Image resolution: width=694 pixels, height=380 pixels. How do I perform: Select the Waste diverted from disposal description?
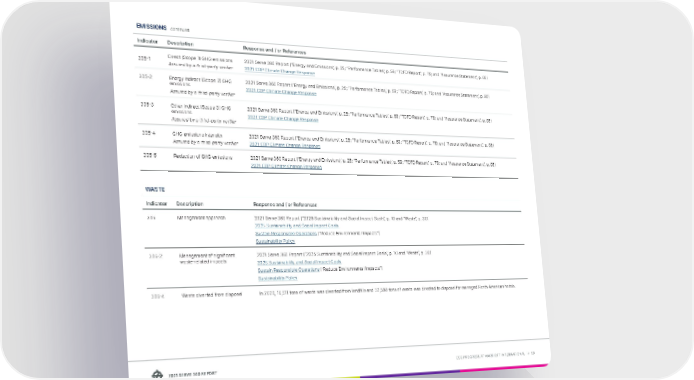point(212,295)
